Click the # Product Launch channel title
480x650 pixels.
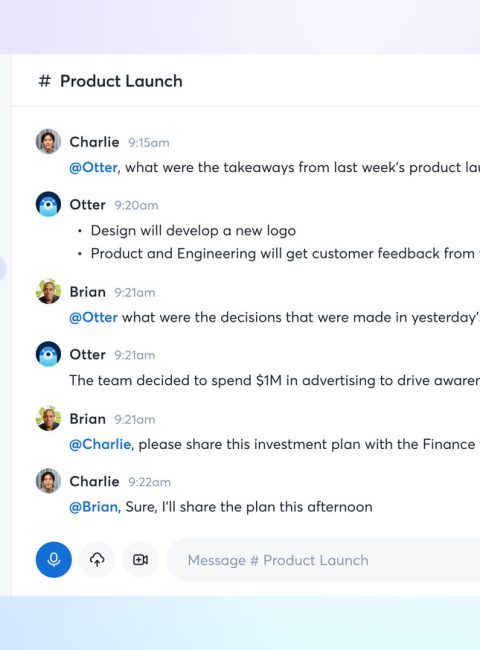(110, 81)
